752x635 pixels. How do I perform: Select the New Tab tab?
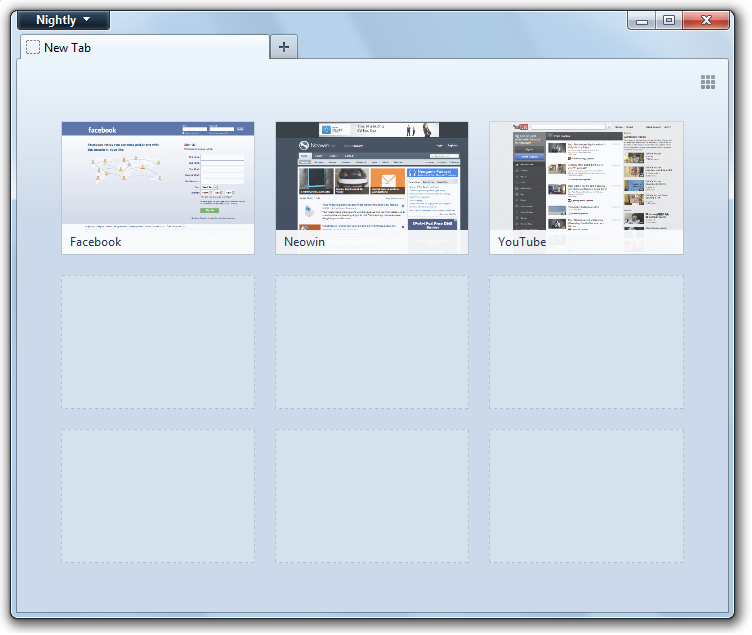click(145, 47)
